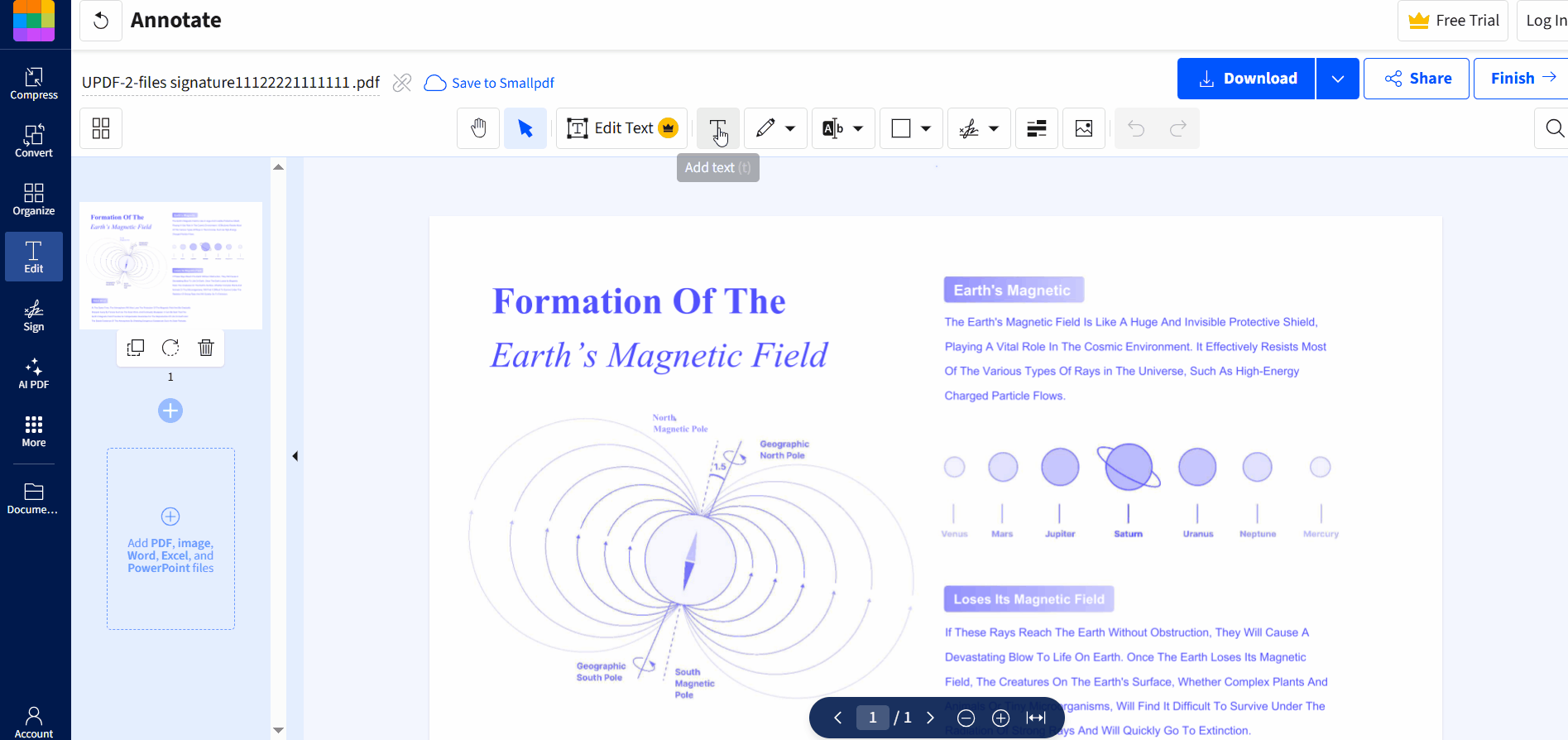Image resolution: width=1568 pixels, height=740 pixels.
Task: Expand the Signature tool dropdown arrow
Action: 994,128
